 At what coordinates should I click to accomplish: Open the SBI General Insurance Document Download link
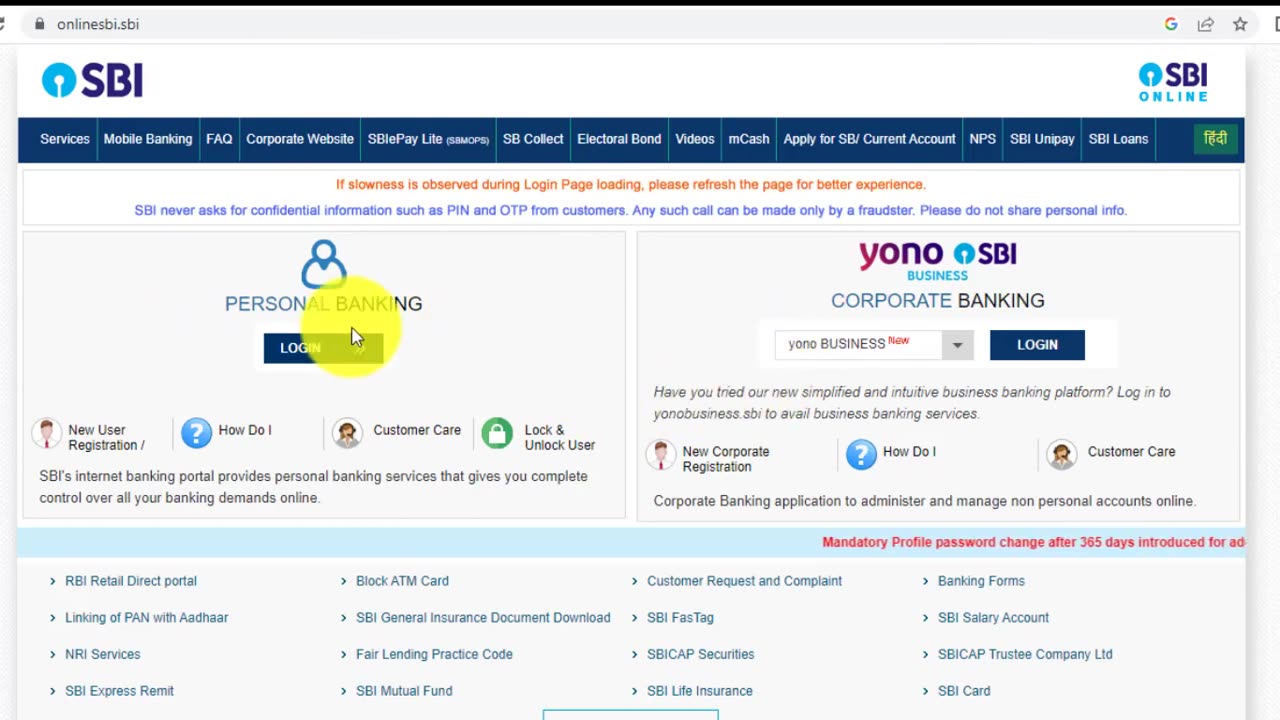tap(483, 618)
